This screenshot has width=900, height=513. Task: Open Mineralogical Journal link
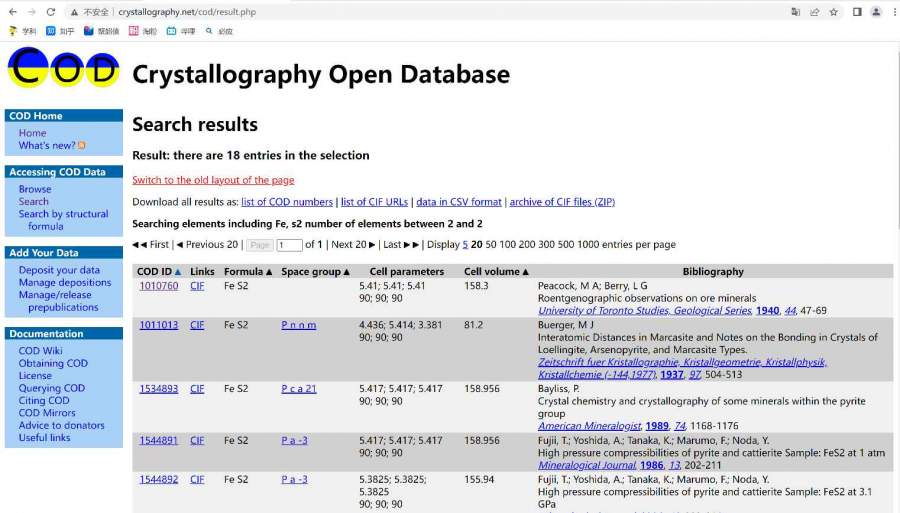pyautogui.click(x=587, y=465)
